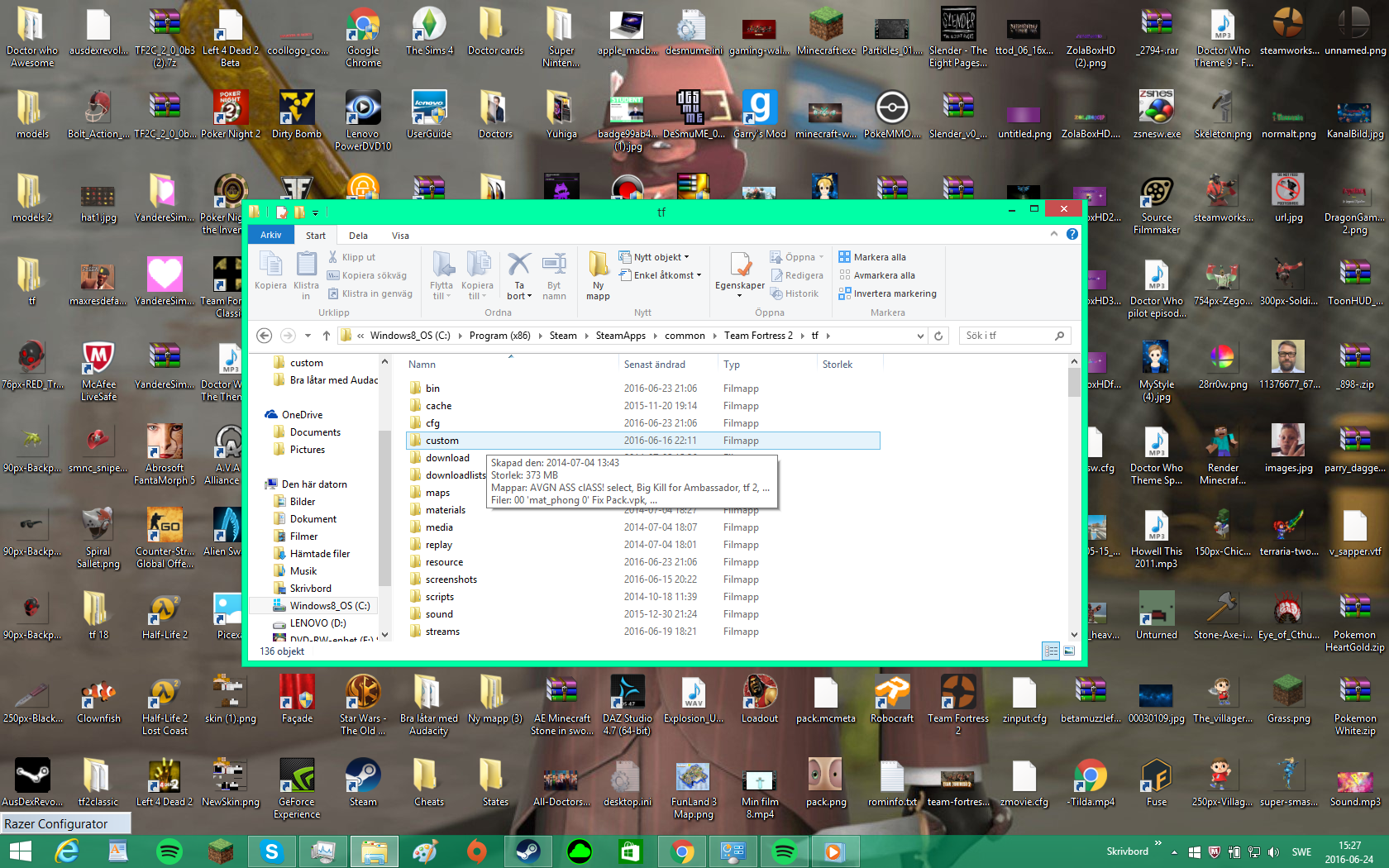This screenshot has height=868, width=1389.
Task: Open the Enkel åtkomst dropdown
Action: click(x=660, y=275)
